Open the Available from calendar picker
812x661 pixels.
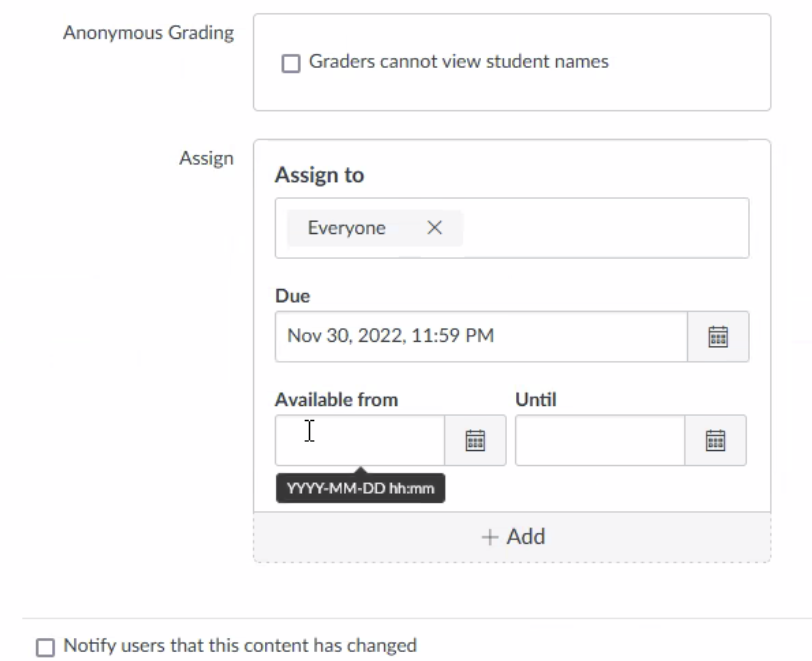[475, 440]
